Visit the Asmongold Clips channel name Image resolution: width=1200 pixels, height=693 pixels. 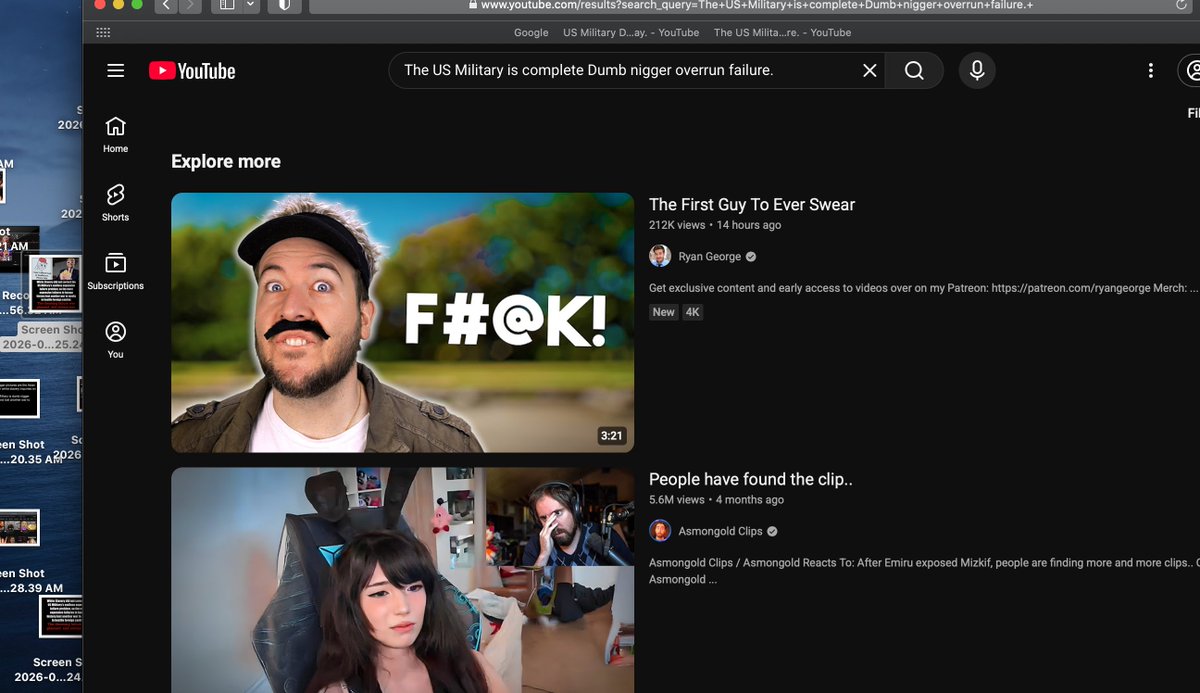[721, 531]
